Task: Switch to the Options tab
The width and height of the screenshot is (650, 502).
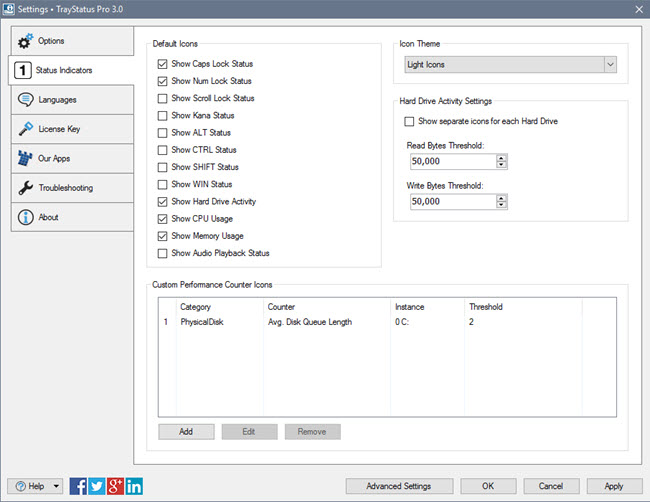Action: pyautogui.click(x=73, y=41)
